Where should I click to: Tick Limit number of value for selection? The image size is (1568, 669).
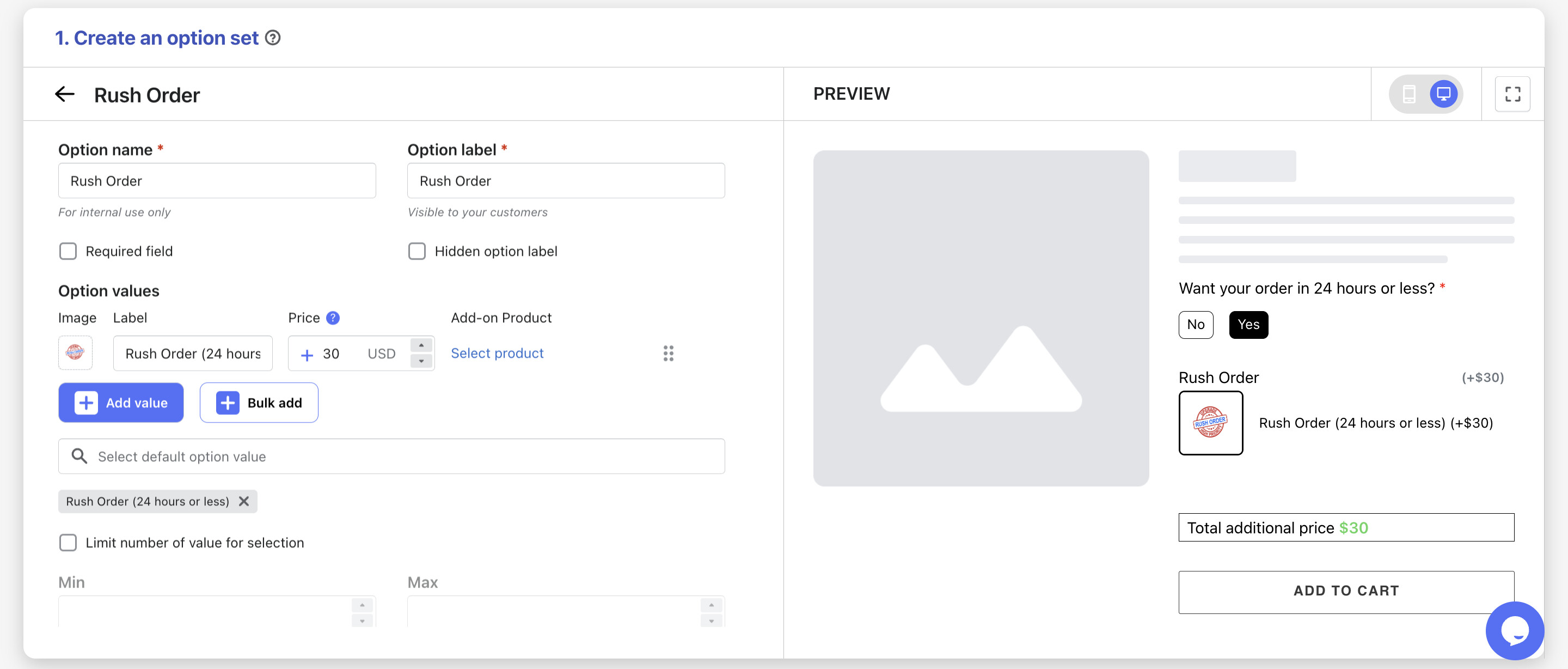click(68, 542)
